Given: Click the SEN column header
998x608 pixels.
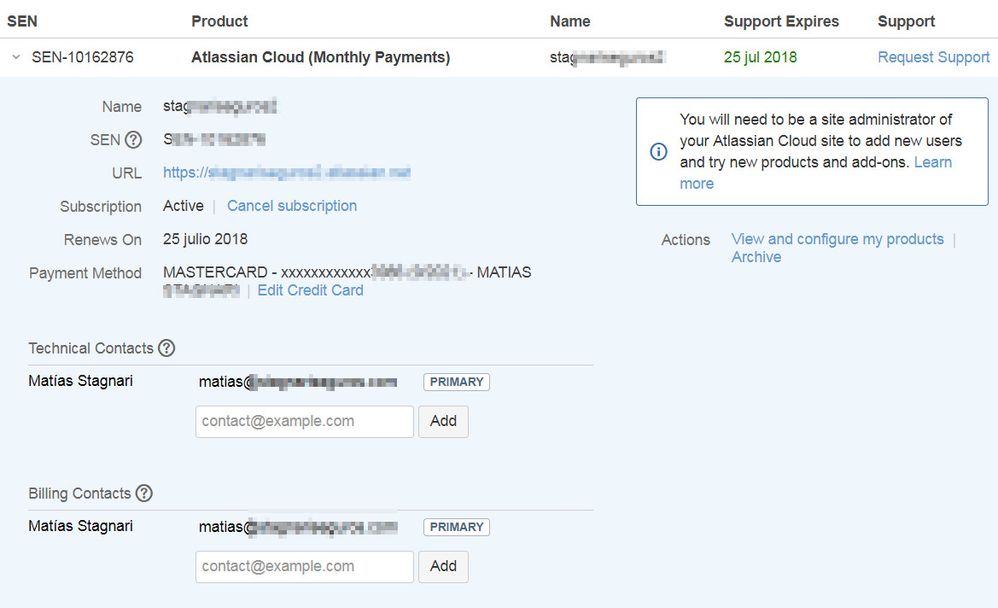Looking at the screenshot, I should coord(22,21).
